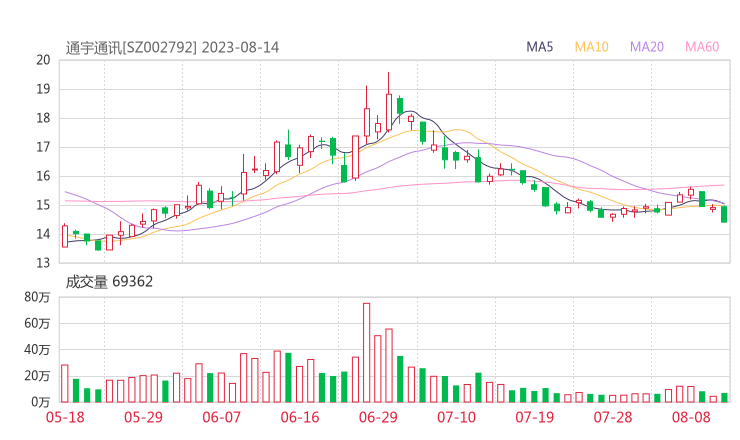Click the pink MA60 legend entry
The image size is (740, 440).
[702, 47]
